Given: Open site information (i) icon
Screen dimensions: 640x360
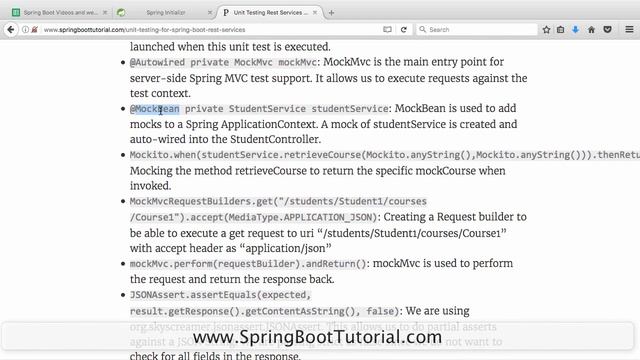Looking at the screenshot, I should [25, 29].
